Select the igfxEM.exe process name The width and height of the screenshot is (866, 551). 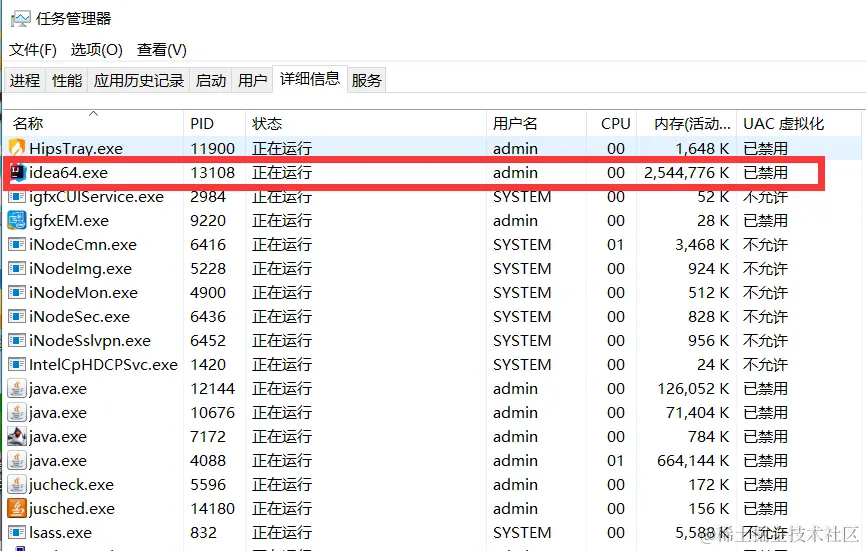[x=69, y=221]
